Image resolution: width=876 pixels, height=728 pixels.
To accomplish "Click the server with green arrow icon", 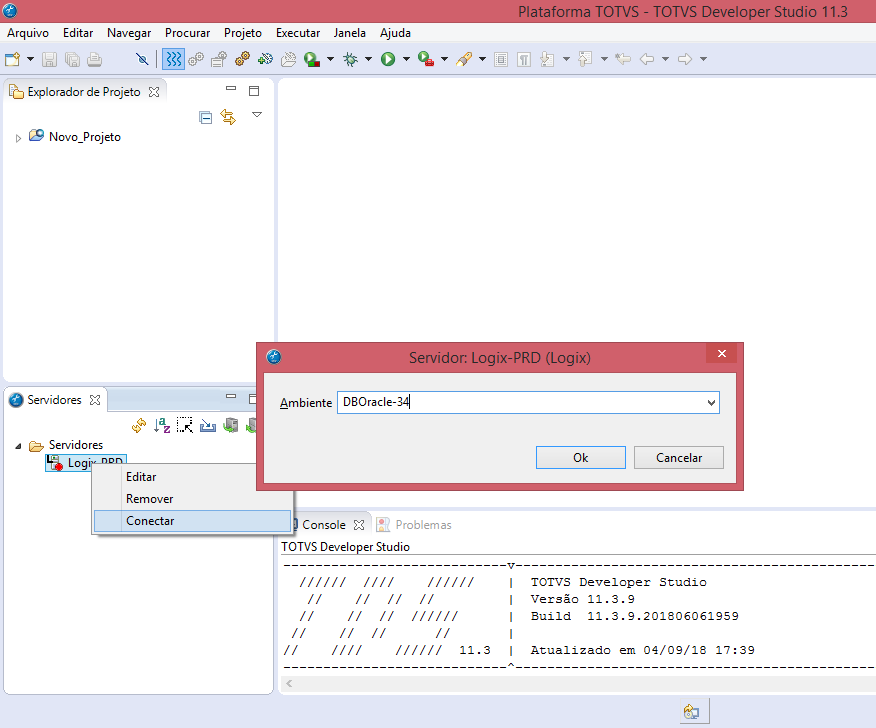I will click(231, 426).
